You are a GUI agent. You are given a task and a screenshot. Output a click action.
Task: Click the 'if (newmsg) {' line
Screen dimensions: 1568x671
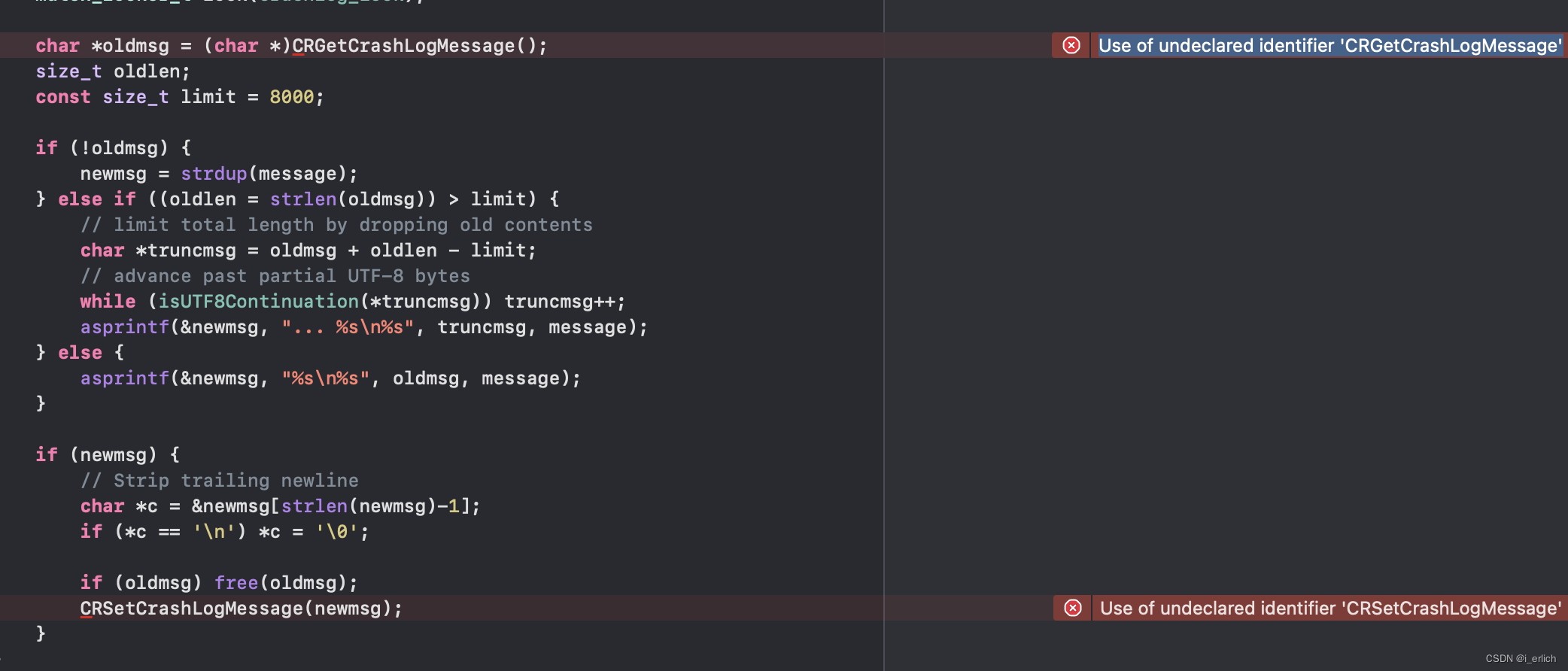pos(108,455)
